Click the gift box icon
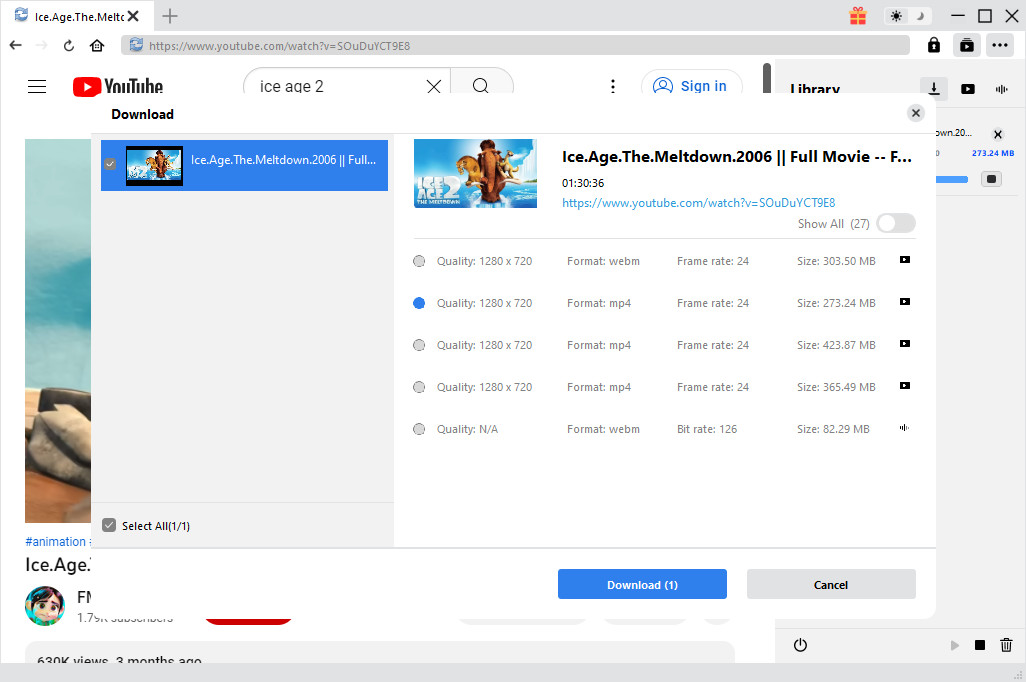The image size is (1026, 682). 858,16
